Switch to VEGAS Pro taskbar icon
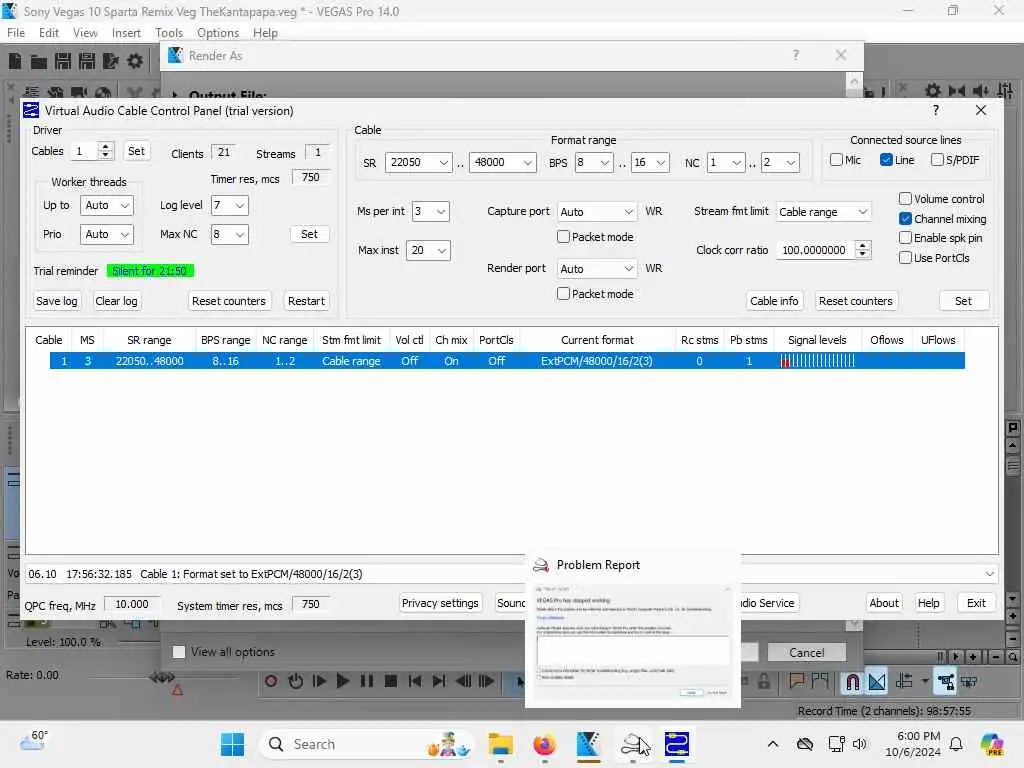1024x768 pixels. pos(588,744)
